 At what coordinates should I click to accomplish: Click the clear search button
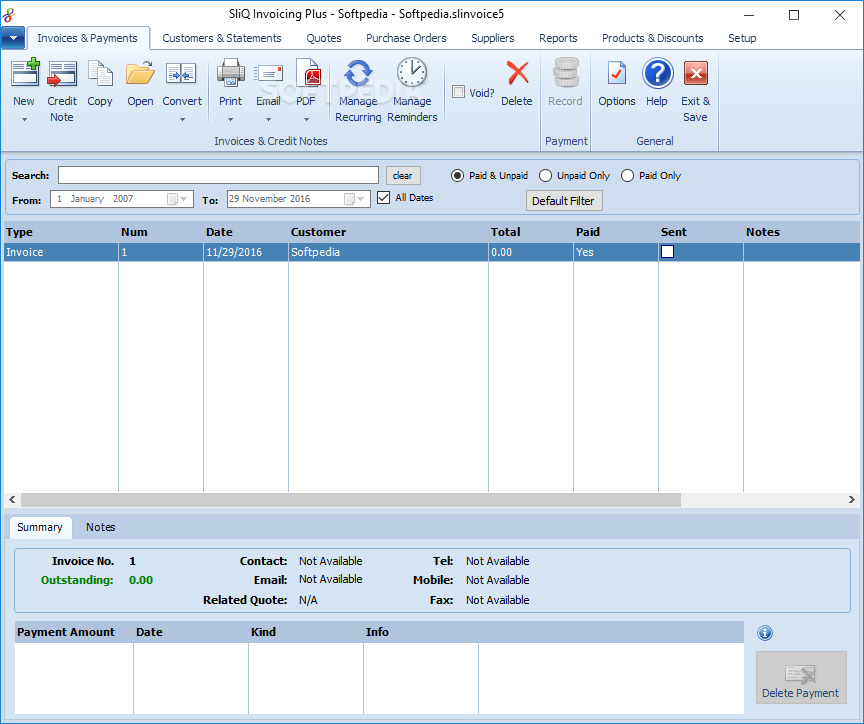point(403,176)
